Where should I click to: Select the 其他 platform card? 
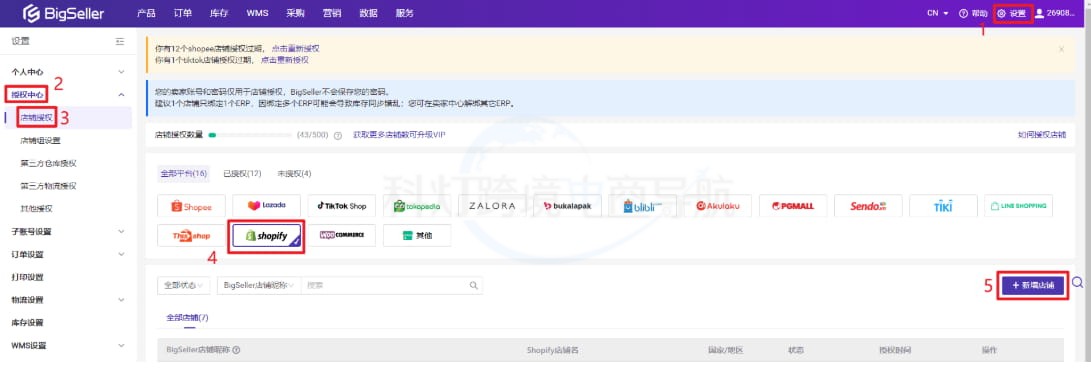pos(417,235)
